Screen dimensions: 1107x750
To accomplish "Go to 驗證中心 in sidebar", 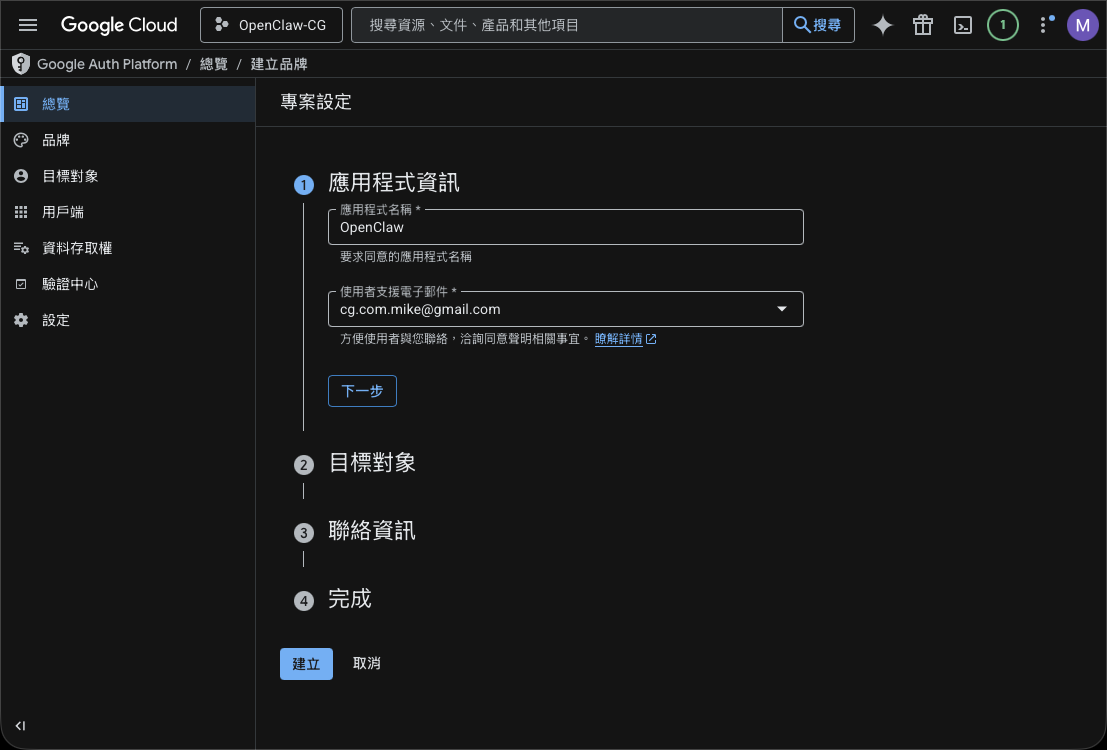I will click(69, 284).
